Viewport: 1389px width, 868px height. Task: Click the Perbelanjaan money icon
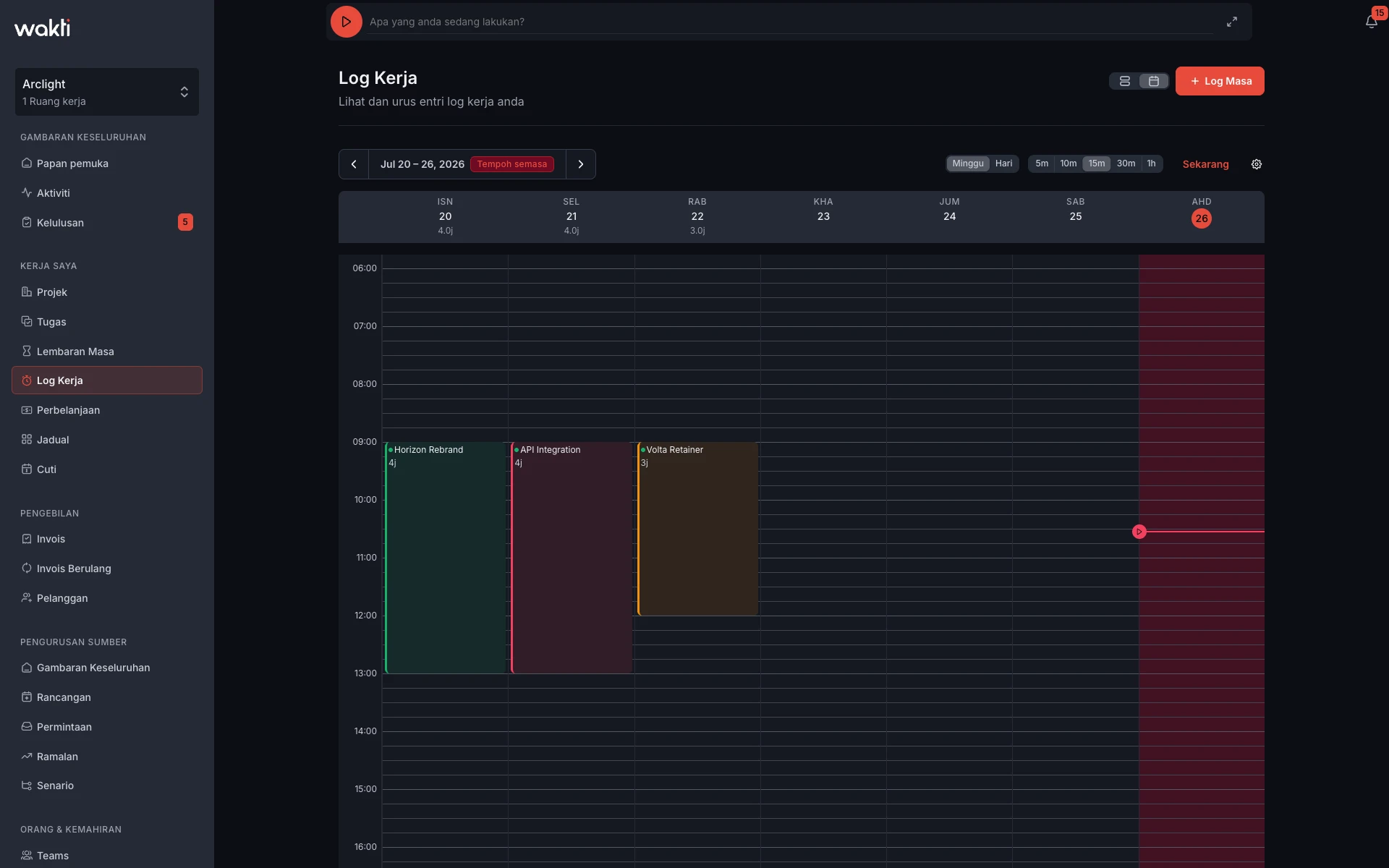click(27, 410)
